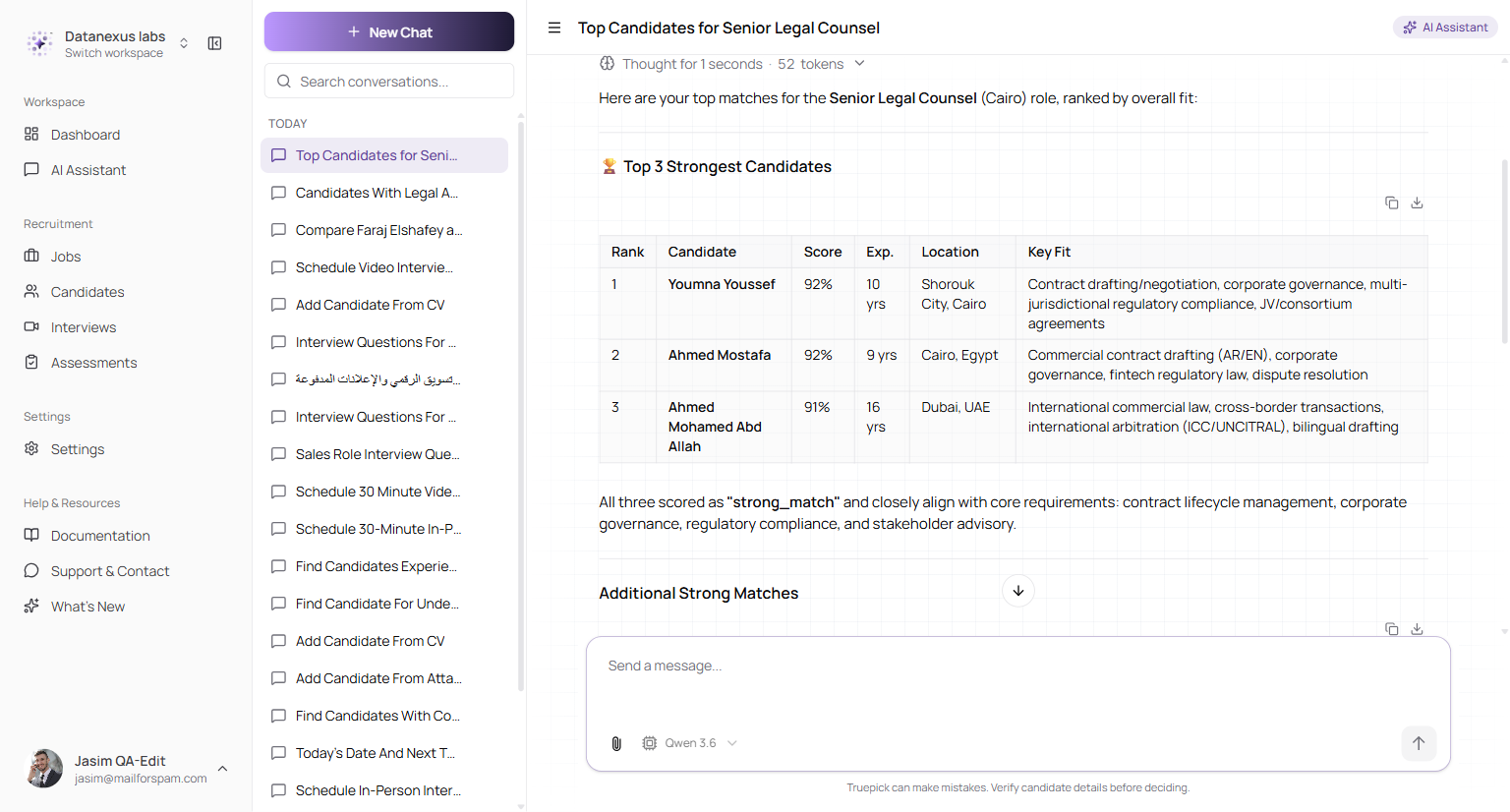Click the Assessments clipboard icon
Image resolution: width=1510 pixels, height=812 pixels.
click(31, 362)
